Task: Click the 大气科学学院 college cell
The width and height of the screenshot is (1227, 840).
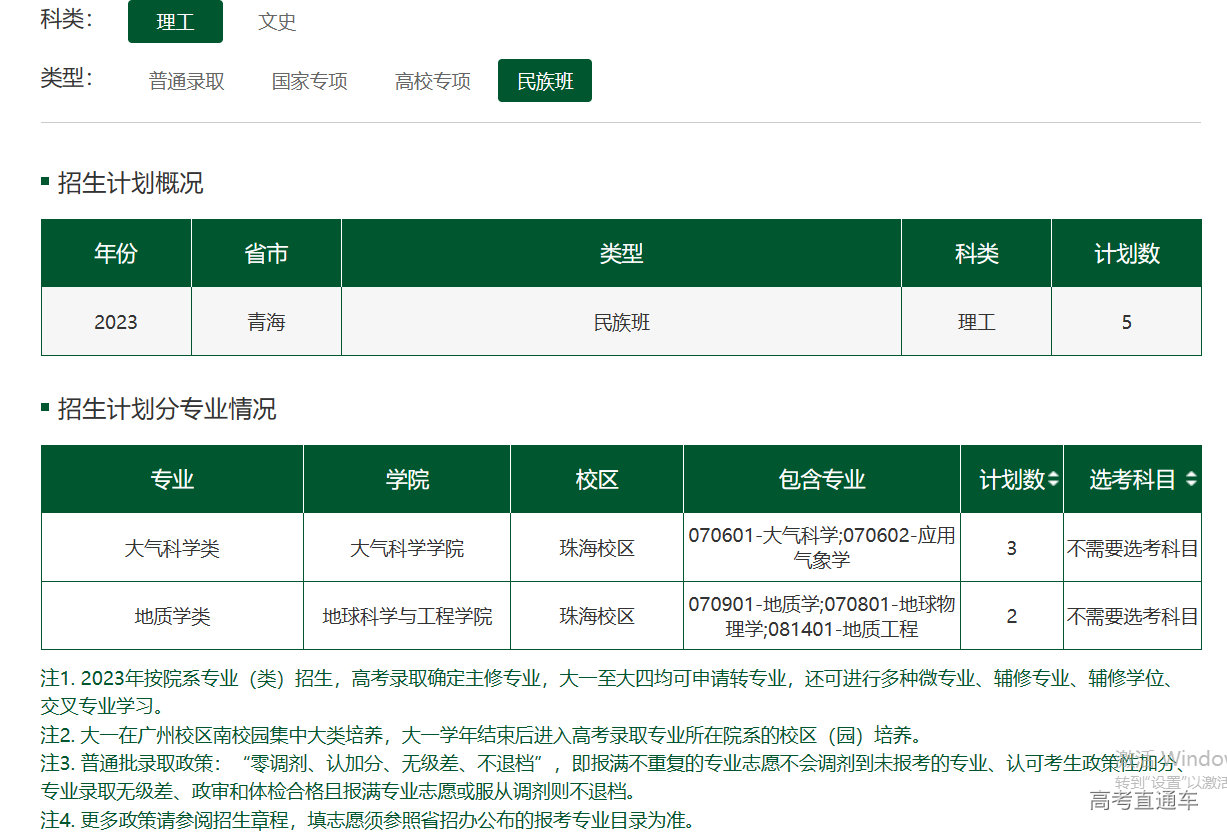Action: click(x=407, y=549)
